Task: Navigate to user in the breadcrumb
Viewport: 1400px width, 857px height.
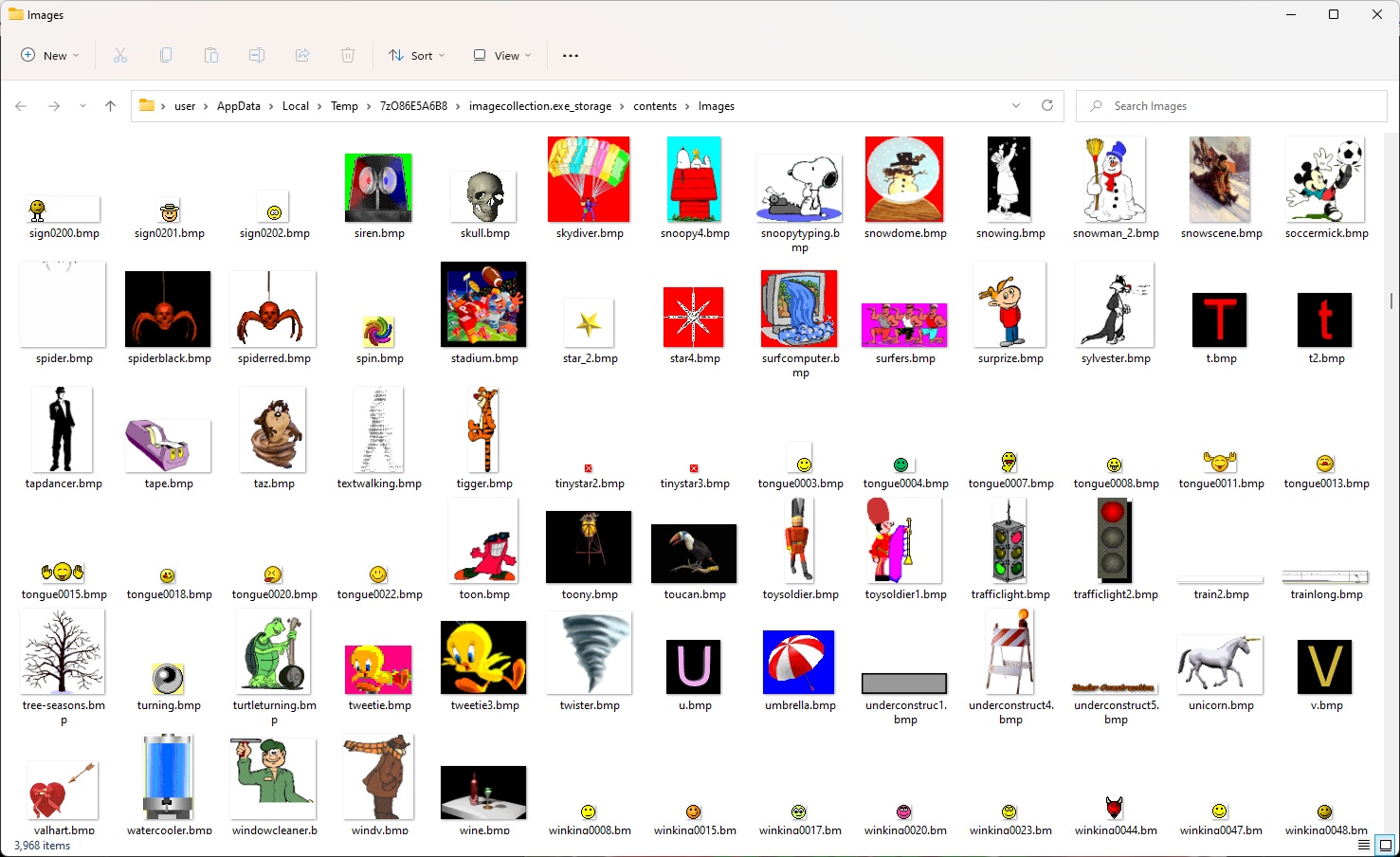Action: (x=185, y=106)
